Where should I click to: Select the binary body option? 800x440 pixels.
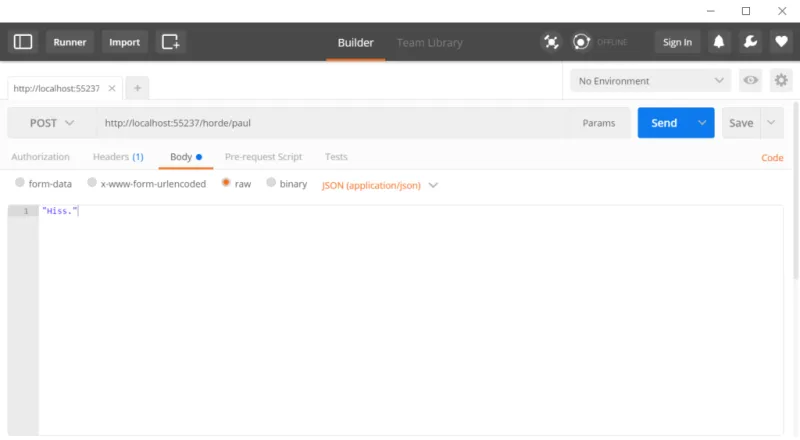(271, 182)
